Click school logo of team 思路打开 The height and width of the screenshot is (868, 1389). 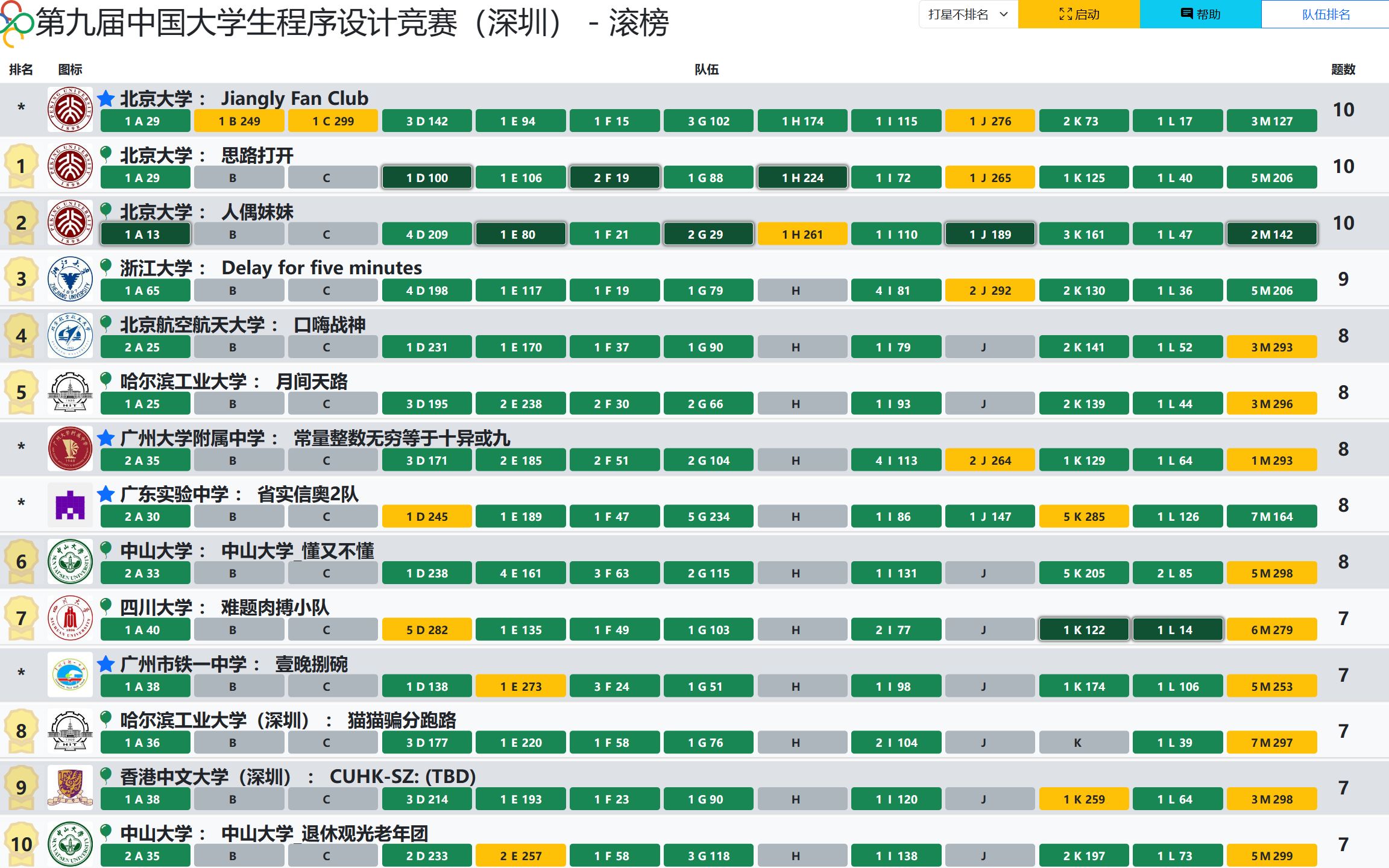[70, 166]
